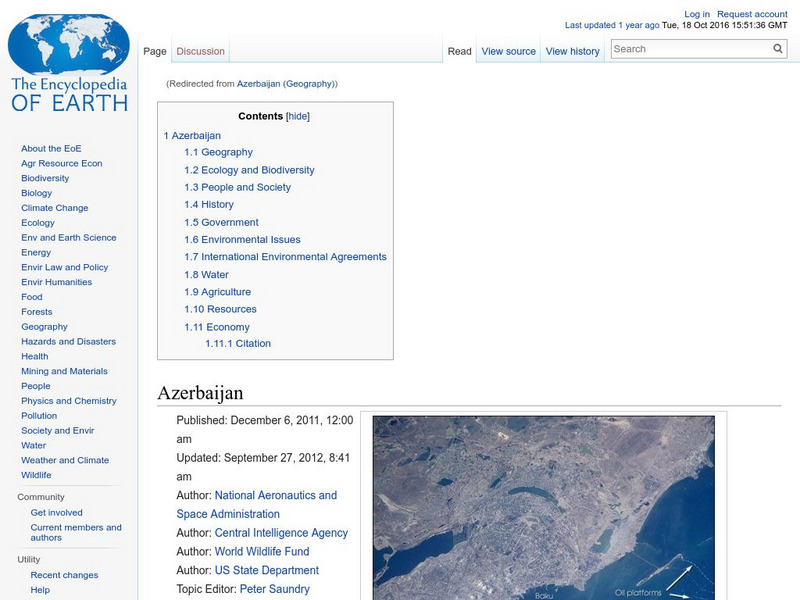The height and width of the screenshot is (600, 800).
Task: Switch to the Page tab
Action: (x=155, y=50)
